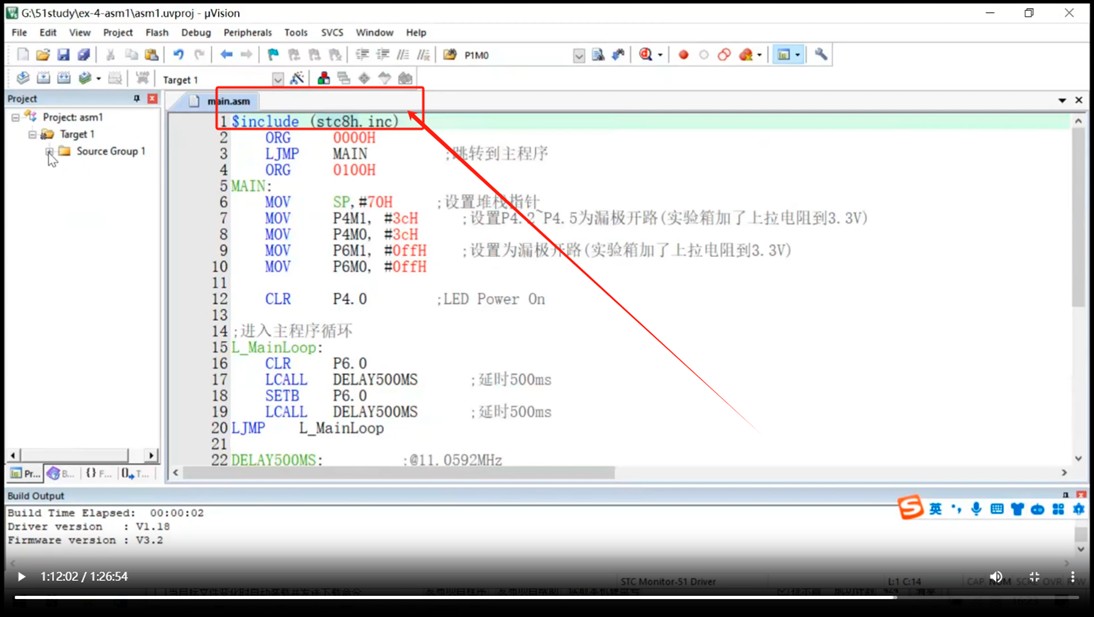Click the video volume speaker button
The height and width of the screenshot is (617, 1094).
(996, 577)
